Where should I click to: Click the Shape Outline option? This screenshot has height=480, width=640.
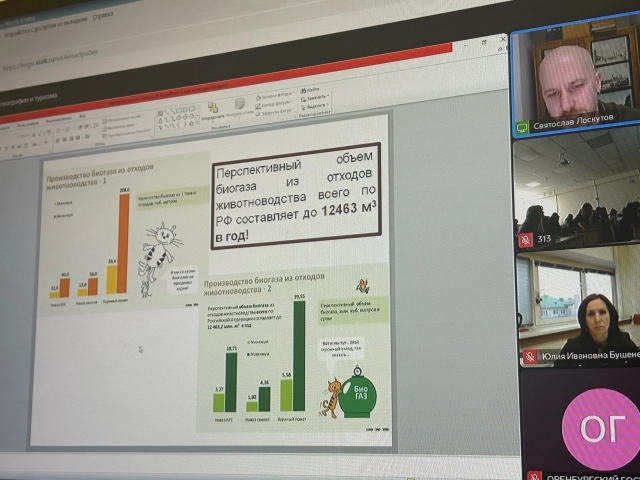(x=274, y=102)
